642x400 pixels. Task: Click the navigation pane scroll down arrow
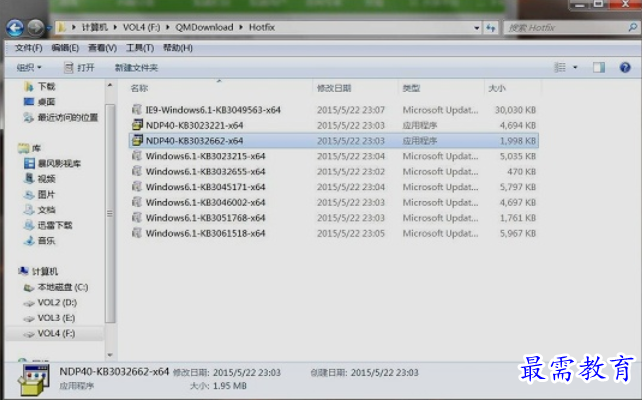click(110, 355)
